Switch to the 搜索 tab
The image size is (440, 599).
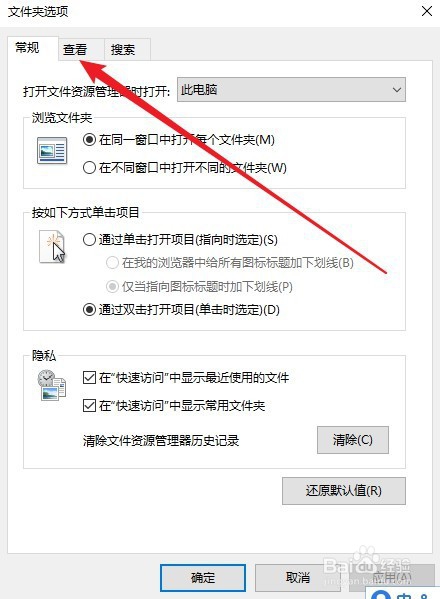click(123, 49)
